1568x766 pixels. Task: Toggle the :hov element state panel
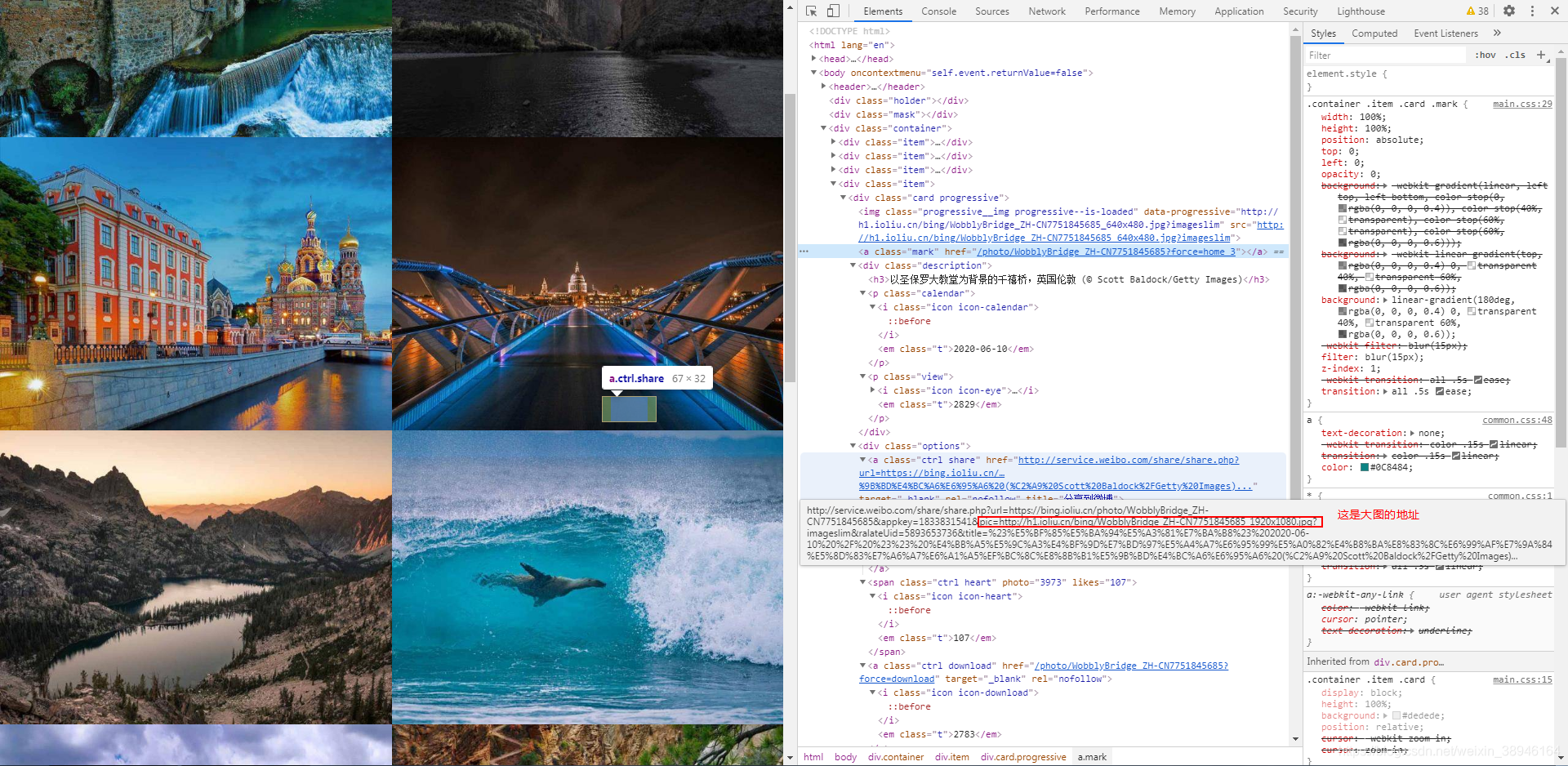click(1486, 55)
